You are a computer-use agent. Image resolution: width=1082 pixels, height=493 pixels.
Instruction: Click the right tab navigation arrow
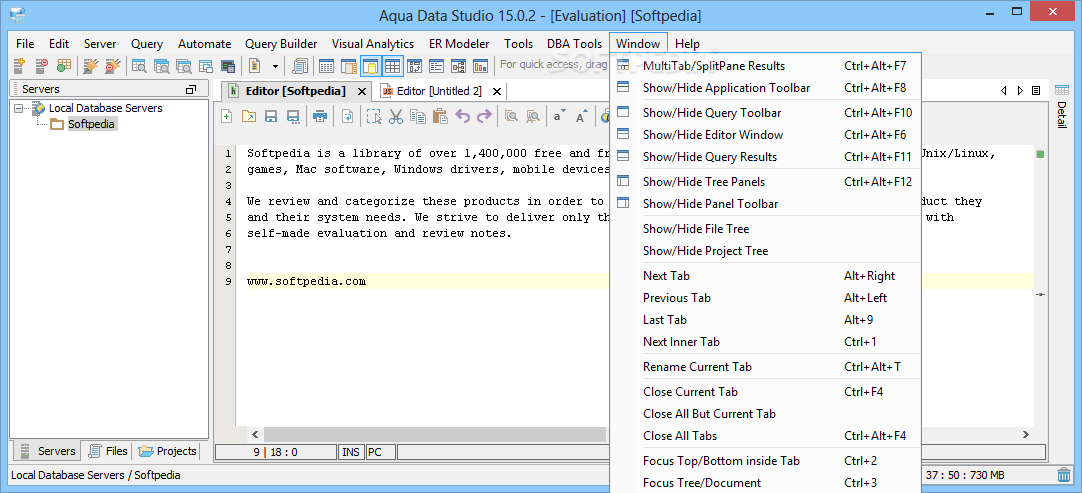pyautogui.click(x=1020, y=90)
